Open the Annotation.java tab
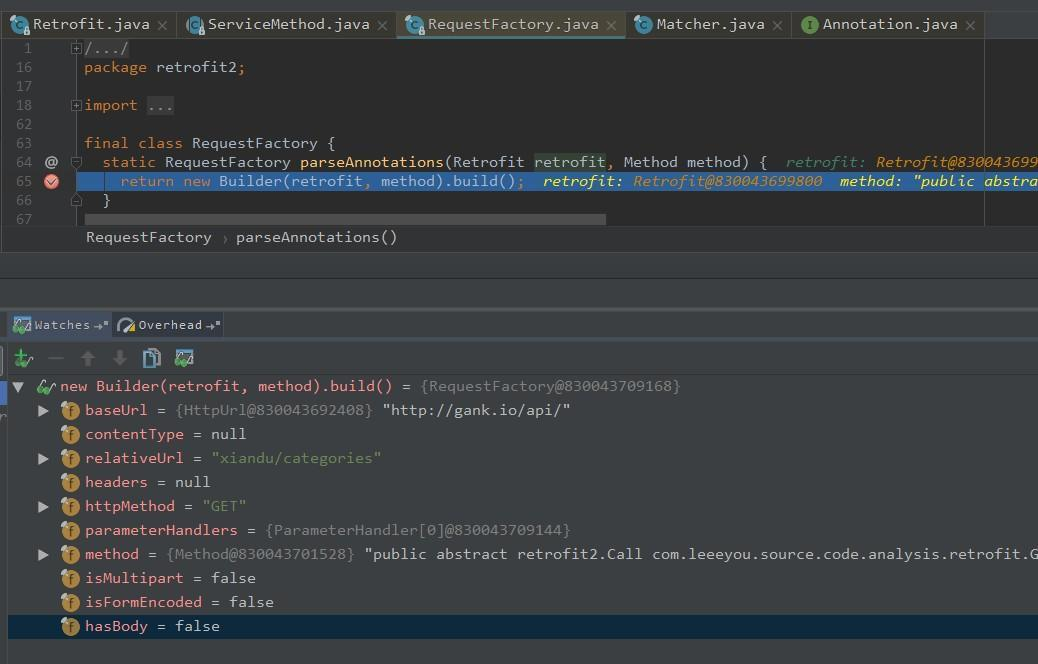The image size is (1038, 664). click(x=889, y=24)
